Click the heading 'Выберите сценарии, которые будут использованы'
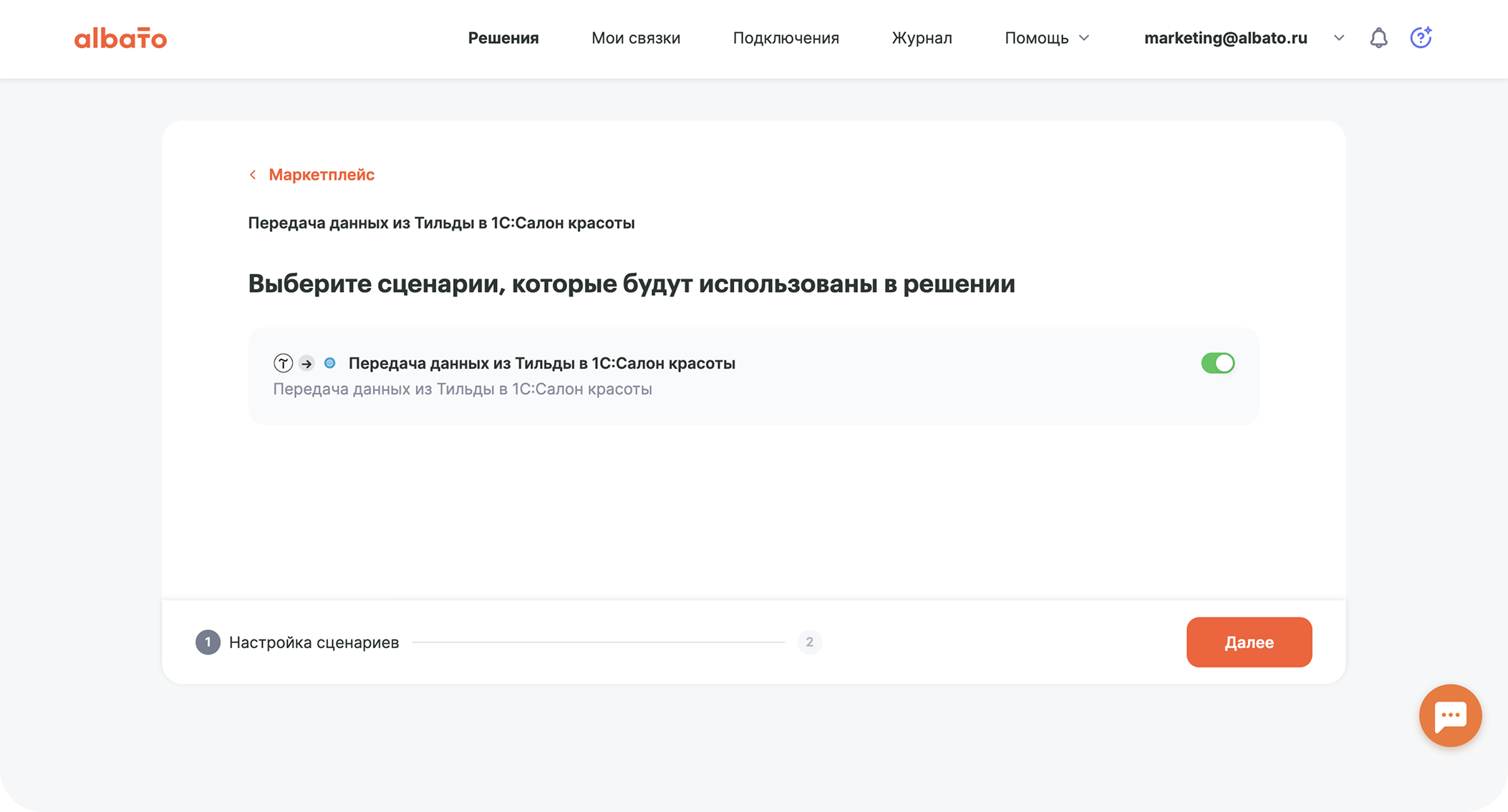1508x812 pixels. 632,284
